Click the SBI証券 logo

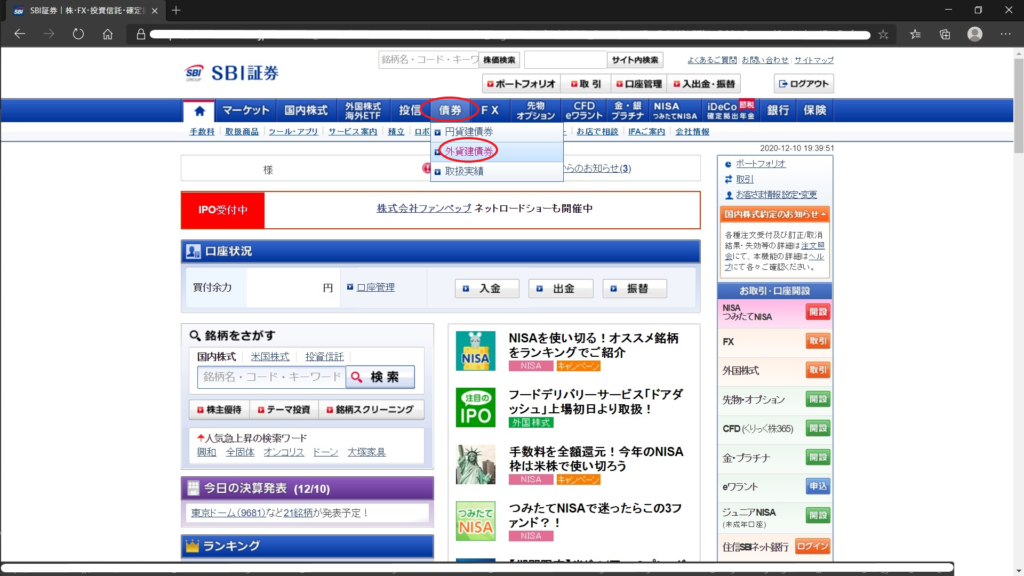232,73
